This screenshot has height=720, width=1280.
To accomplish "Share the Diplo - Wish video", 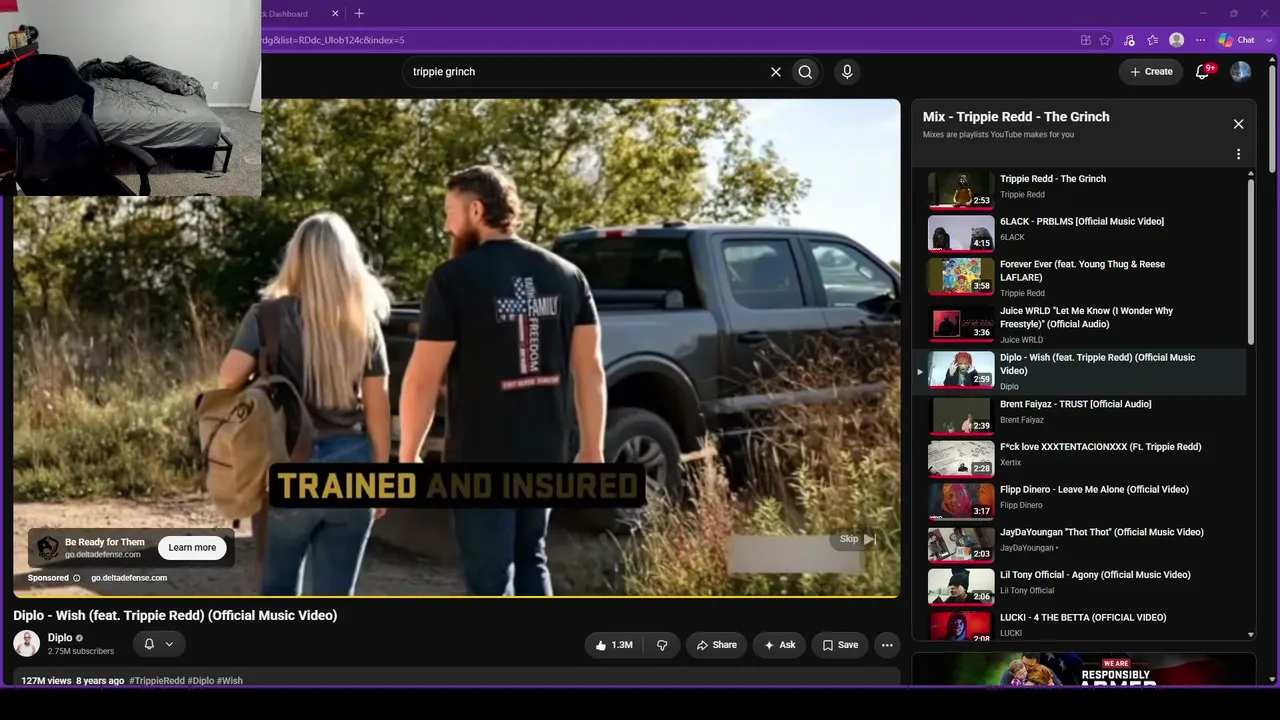I will click(716, 645).
